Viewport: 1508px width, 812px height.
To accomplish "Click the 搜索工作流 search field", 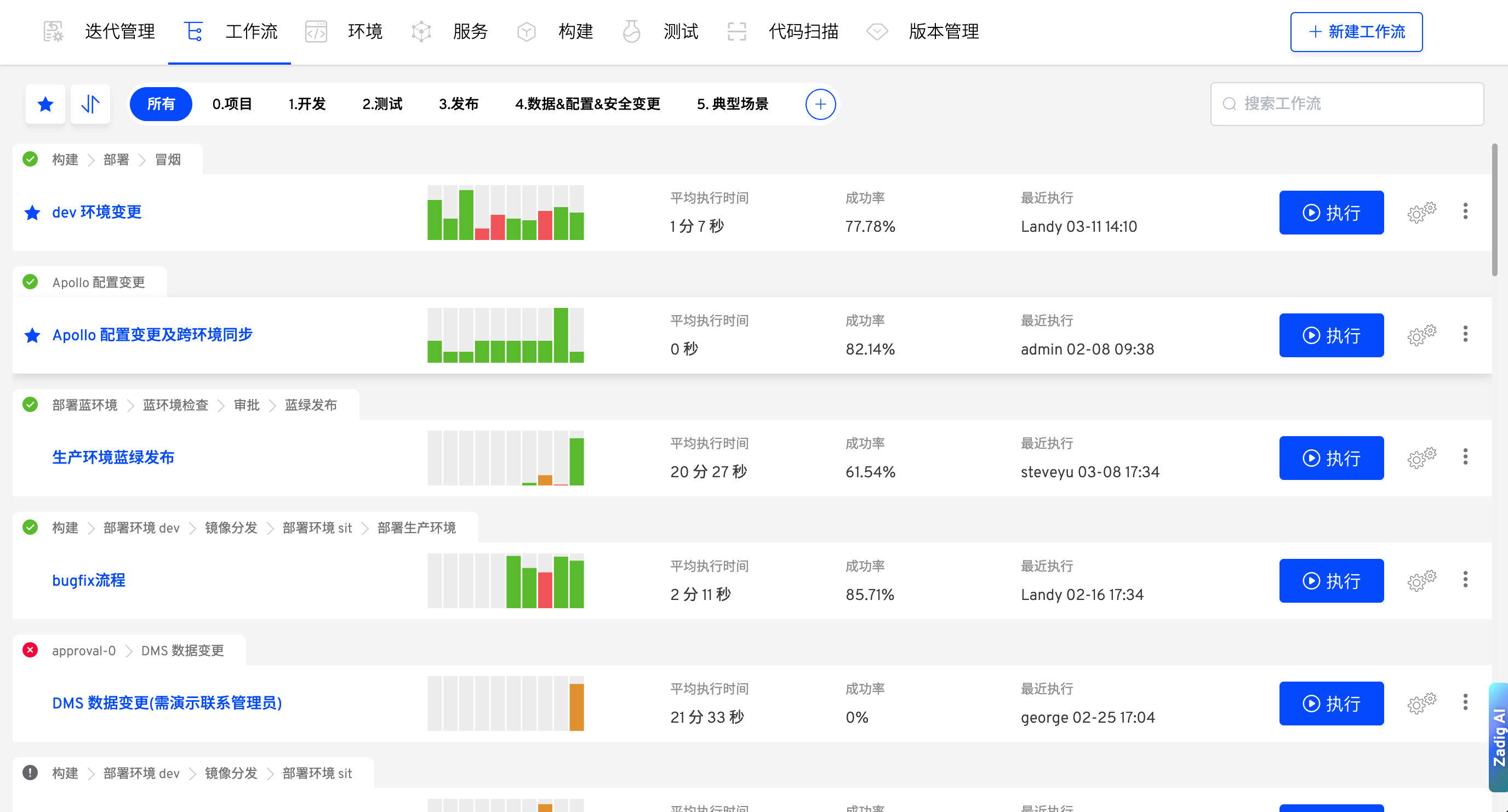I will tap(1346, 104).
